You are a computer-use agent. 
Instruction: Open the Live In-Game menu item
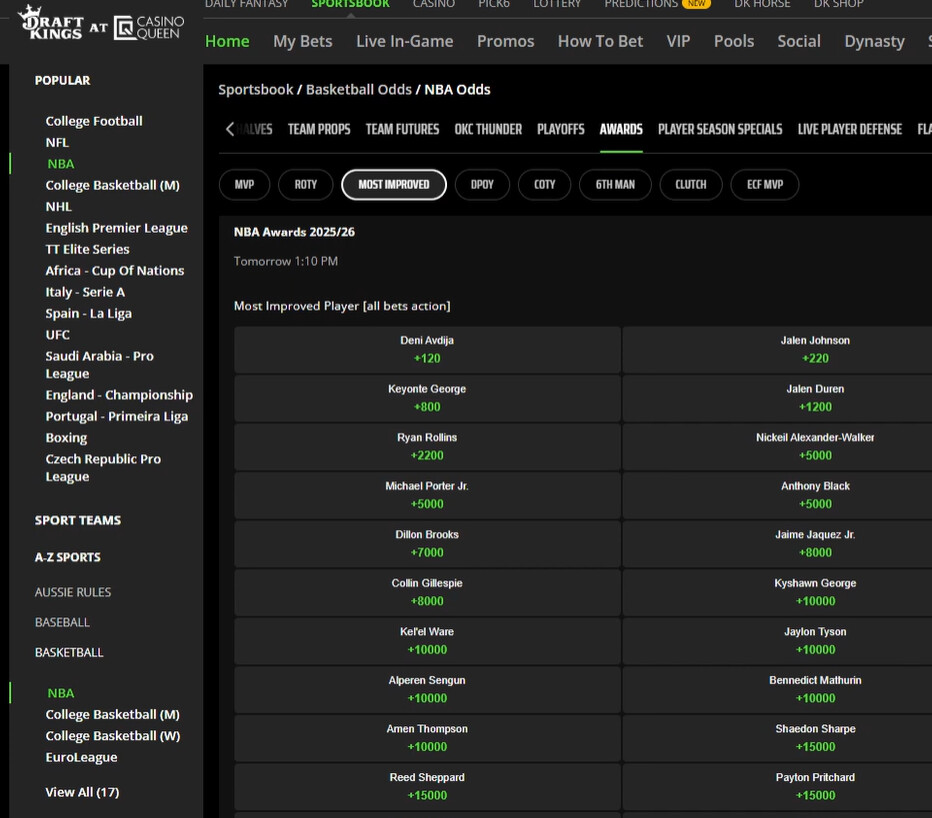(404, 41)
